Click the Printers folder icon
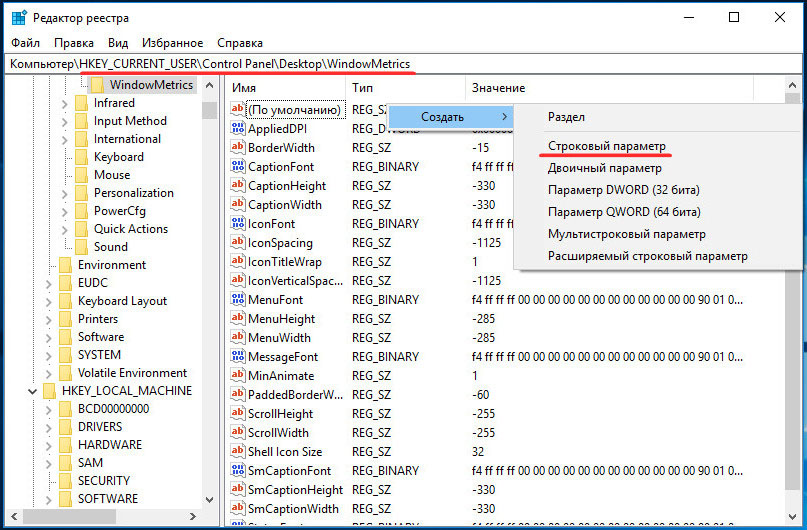807x530 pixels. 65,319
